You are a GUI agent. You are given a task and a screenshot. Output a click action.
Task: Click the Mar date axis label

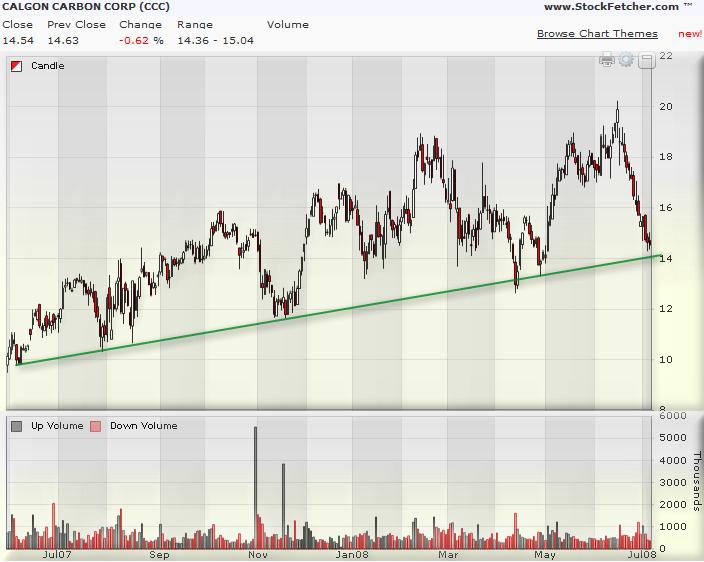pos(448,555)
